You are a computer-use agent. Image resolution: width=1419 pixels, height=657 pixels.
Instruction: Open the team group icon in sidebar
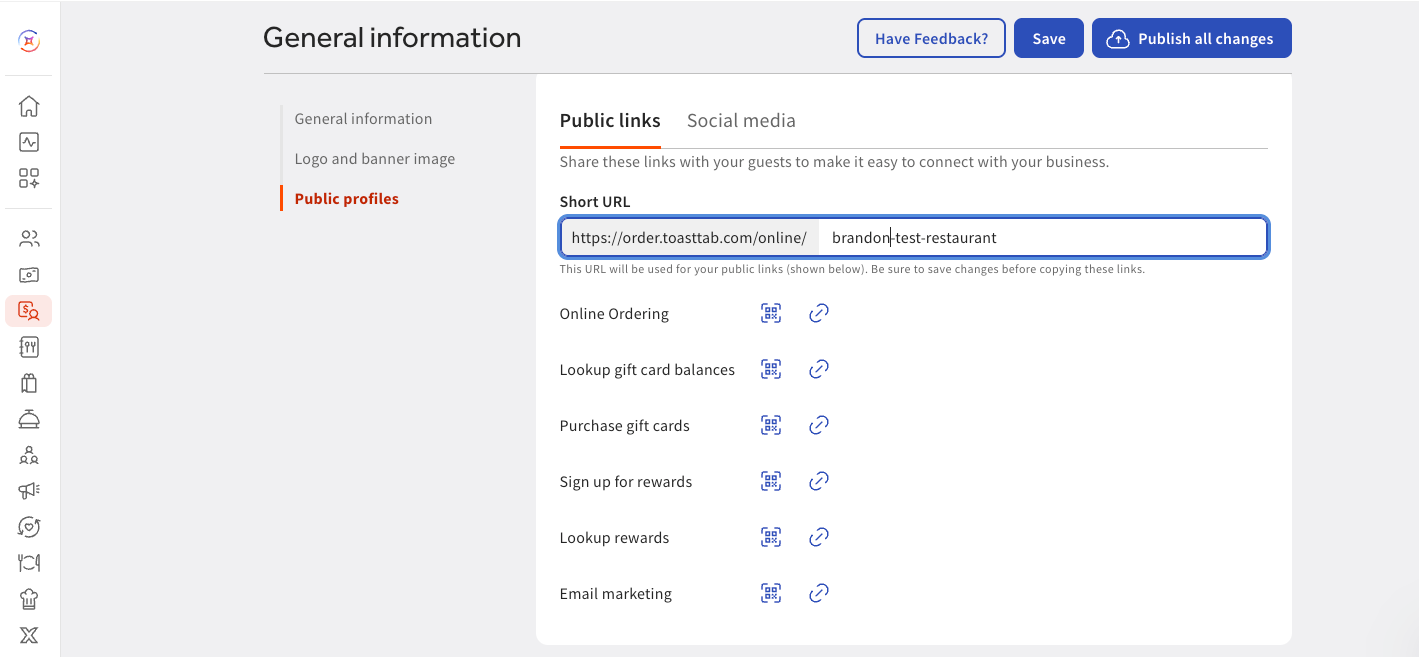tap(29, 455)
